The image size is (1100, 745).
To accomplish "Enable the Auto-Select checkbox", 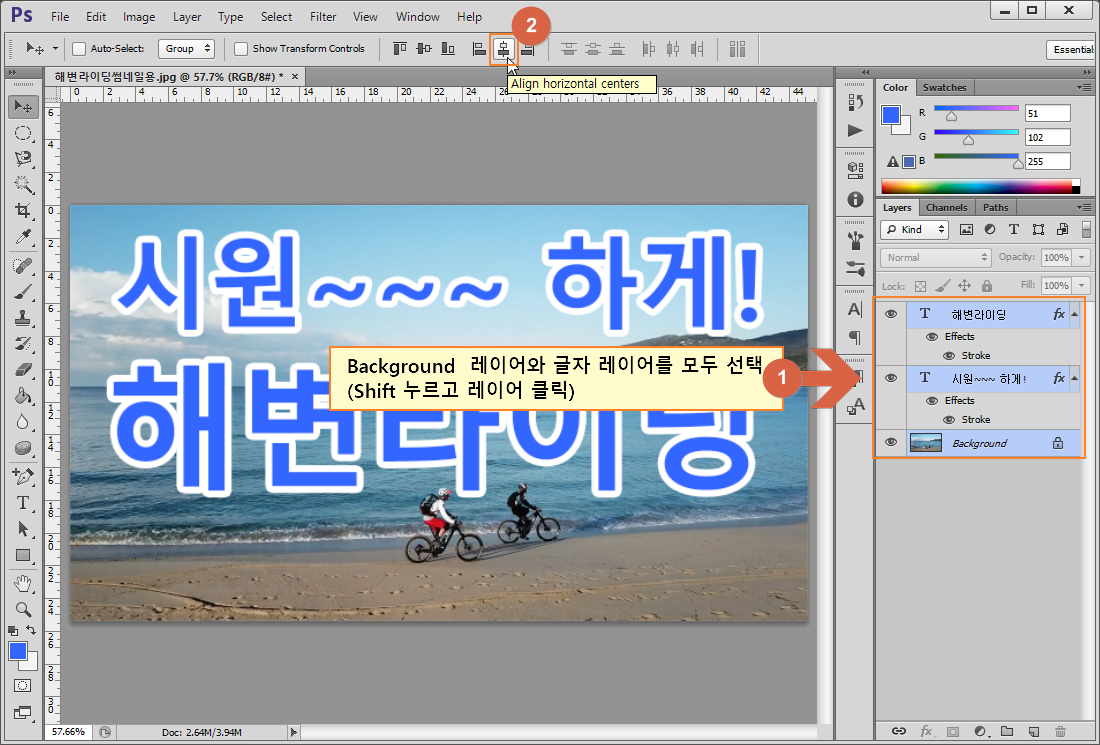I will [x=79, y=48].
